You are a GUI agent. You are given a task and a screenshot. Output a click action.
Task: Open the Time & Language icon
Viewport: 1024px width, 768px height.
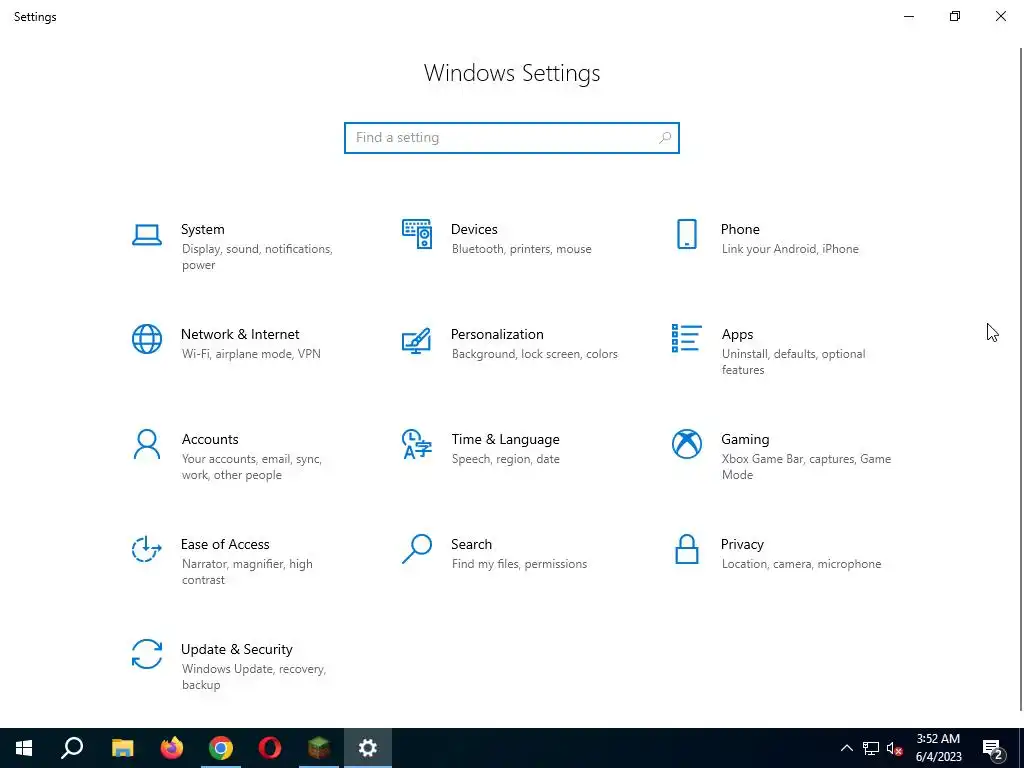(417, 444)
